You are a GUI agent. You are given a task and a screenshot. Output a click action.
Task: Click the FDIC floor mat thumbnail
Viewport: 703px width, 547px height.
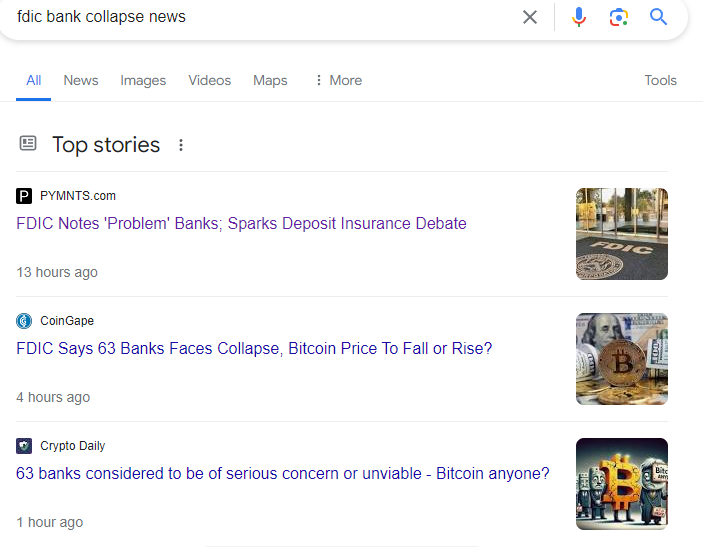pyautogui.click(x=622, y=234)
